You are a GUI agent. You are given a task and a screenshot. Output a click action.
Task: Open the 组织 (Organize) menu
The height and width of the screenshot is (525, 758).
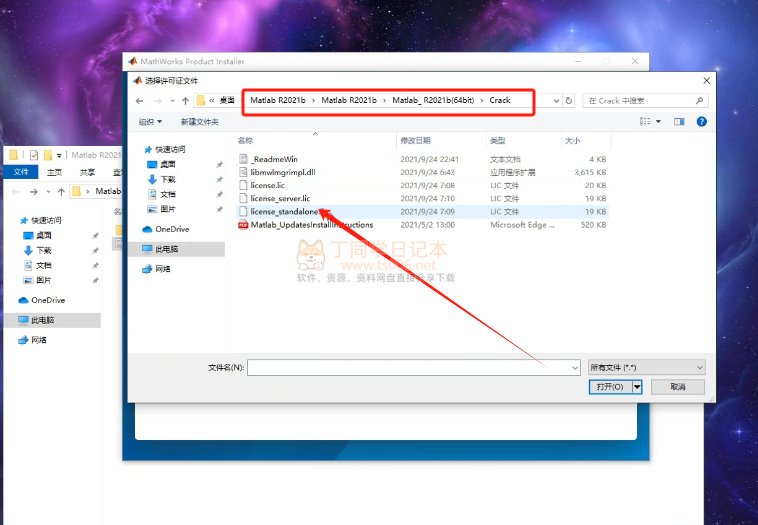[150, 122]
